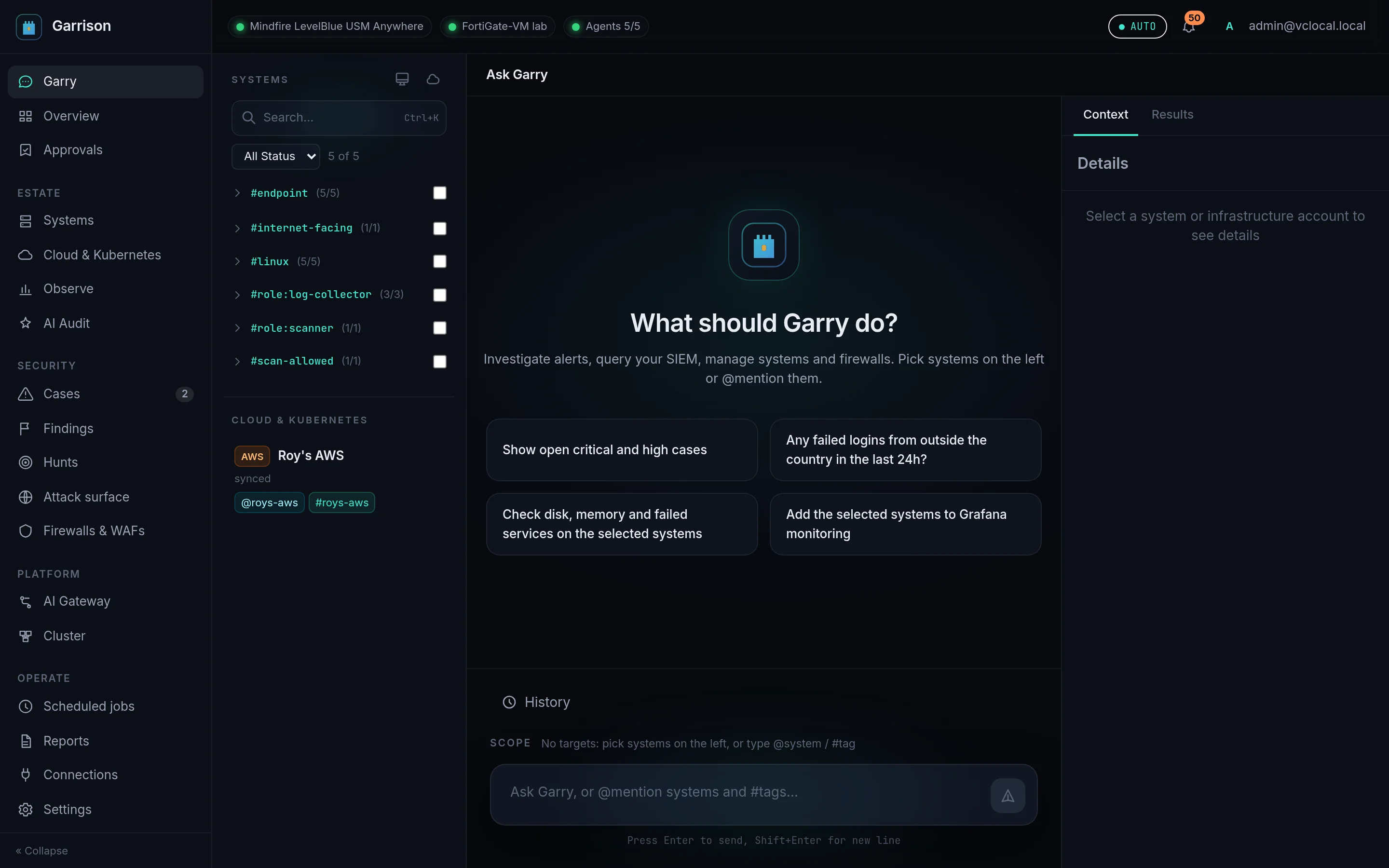Click the Overview grid icon
This screenshot has height=868, width=1389.
25,116
